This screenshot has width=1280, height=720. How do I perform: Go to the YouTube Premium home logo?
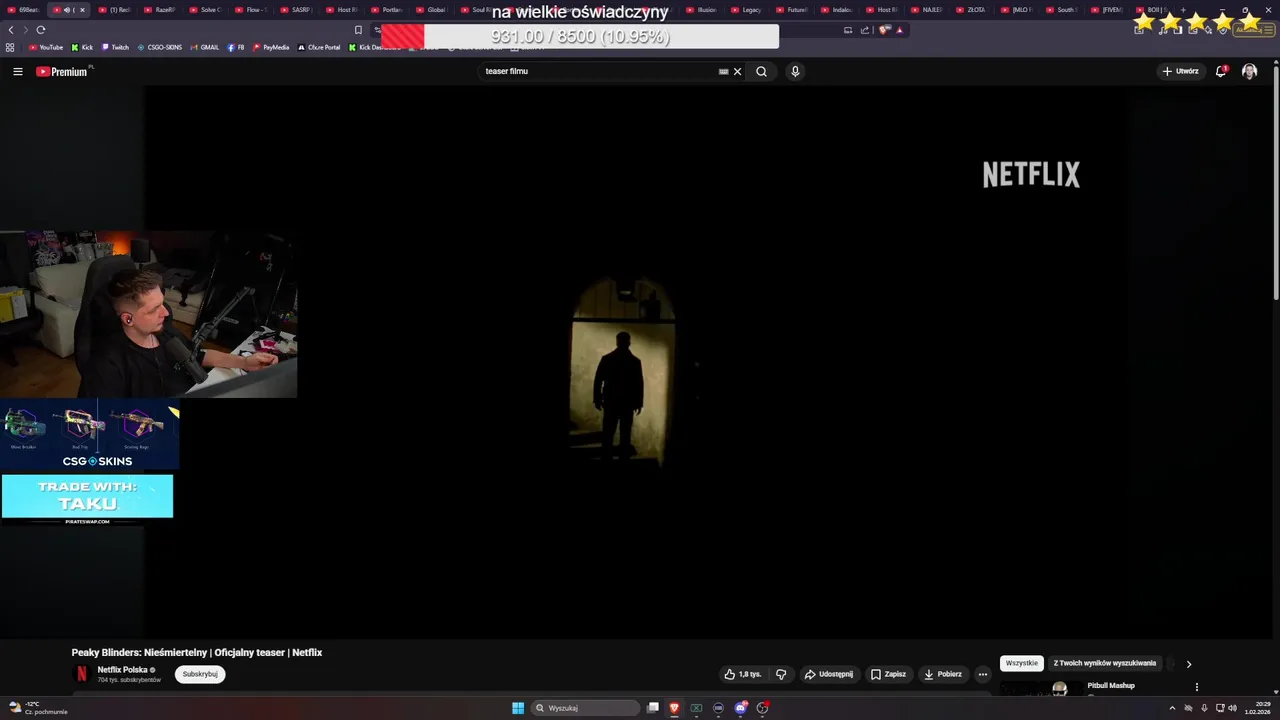click(x=62, y=71)
